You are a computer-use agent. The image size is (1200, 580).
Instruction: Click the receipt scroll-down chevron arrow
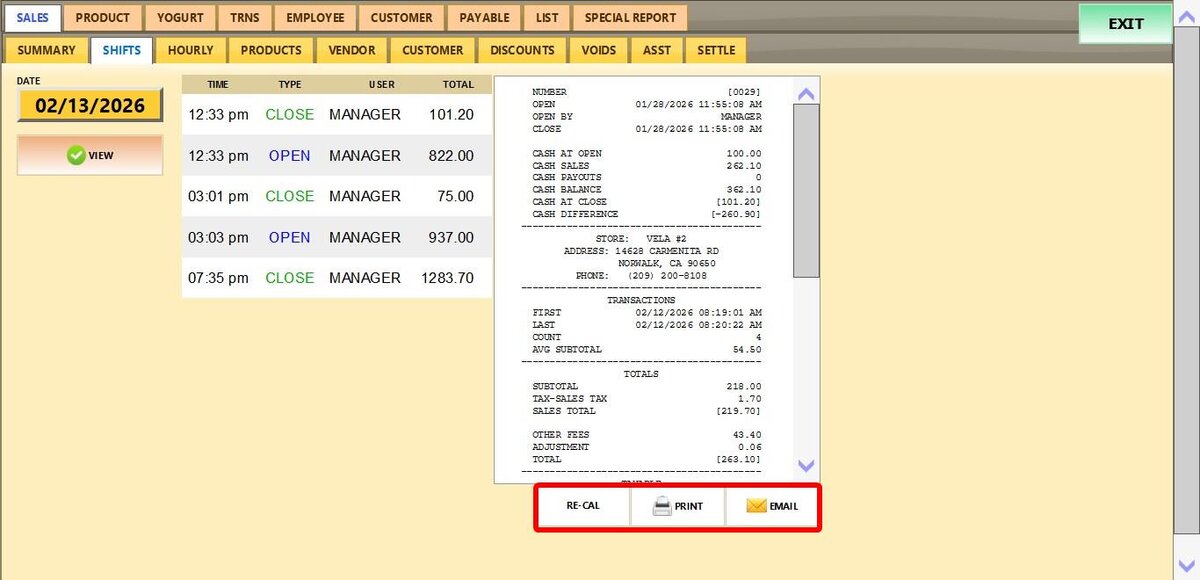806,466
